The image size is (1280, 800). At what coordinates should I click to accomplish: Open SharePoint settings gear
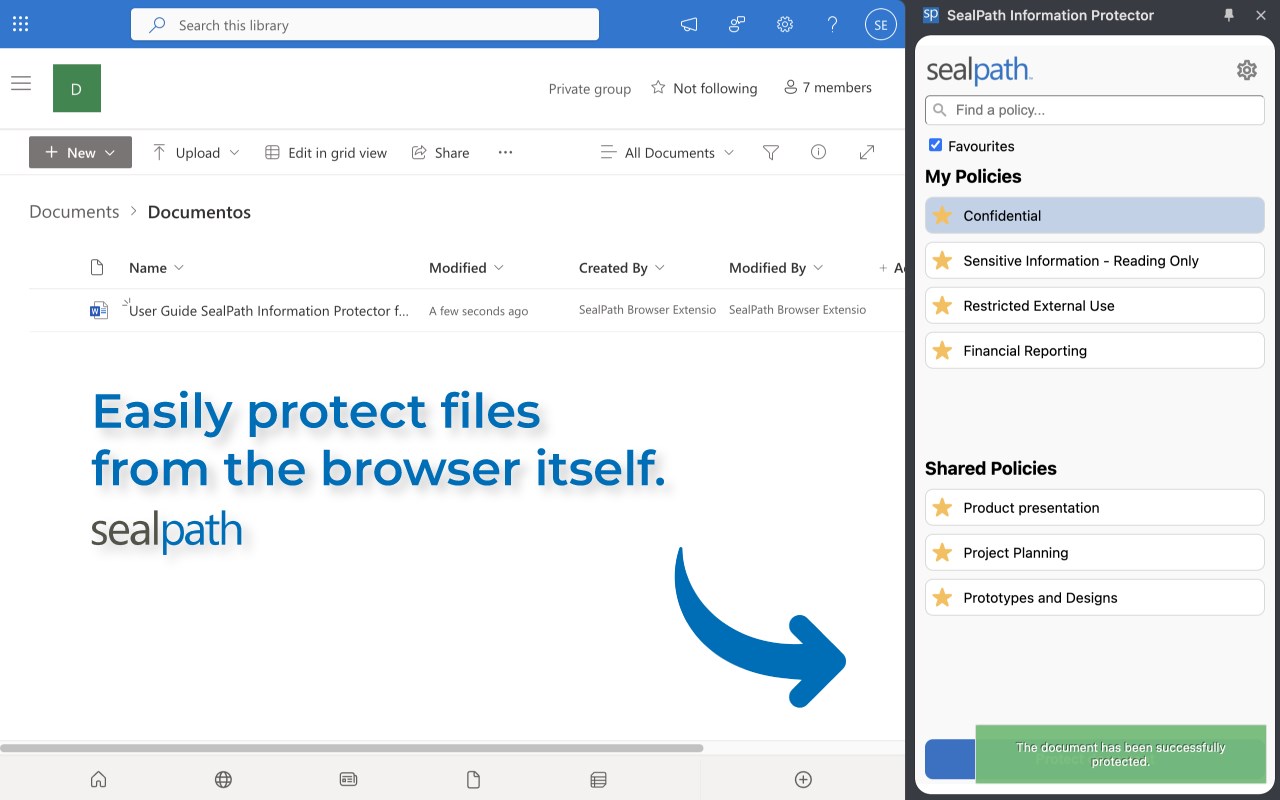pos(785,25)
